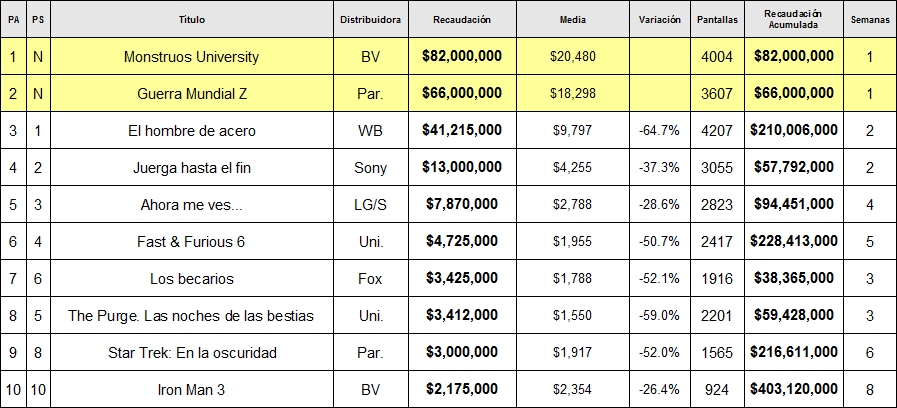Select El hombre de acero row title
This screenshot has height=408, width=897.
tap(192, 130)
